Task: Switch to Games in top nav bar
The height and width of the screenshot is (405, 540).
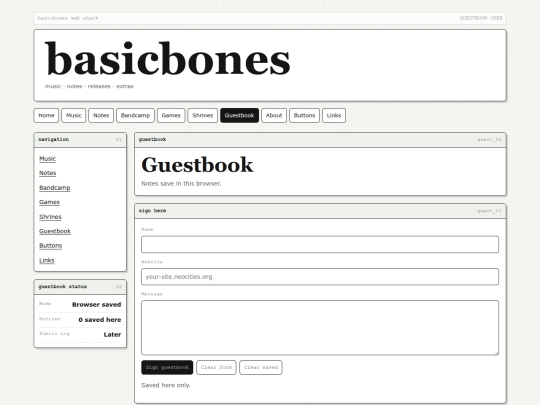Action: click(171, 115)
